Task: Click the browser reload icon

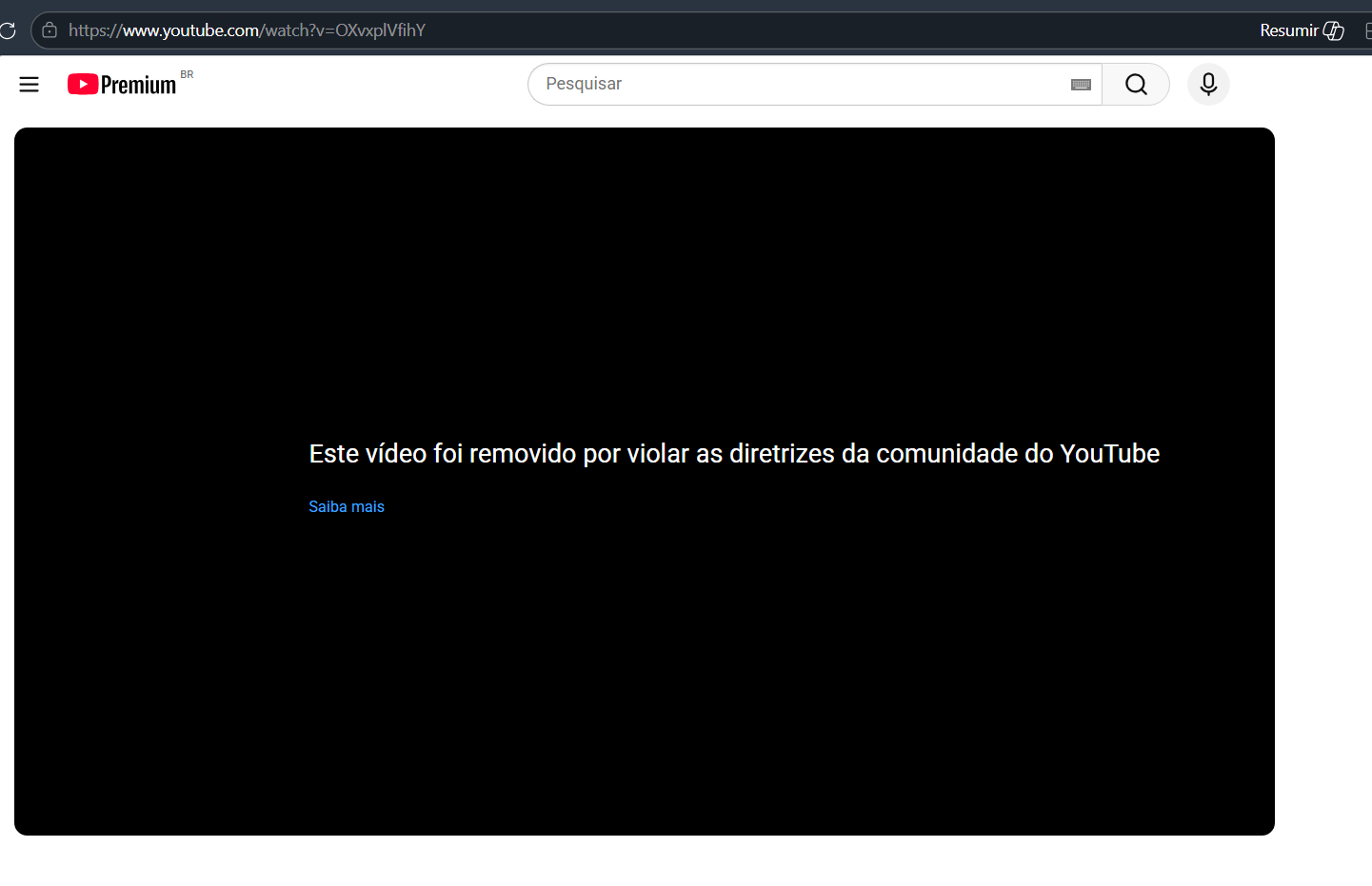Action: pos(8,30)
